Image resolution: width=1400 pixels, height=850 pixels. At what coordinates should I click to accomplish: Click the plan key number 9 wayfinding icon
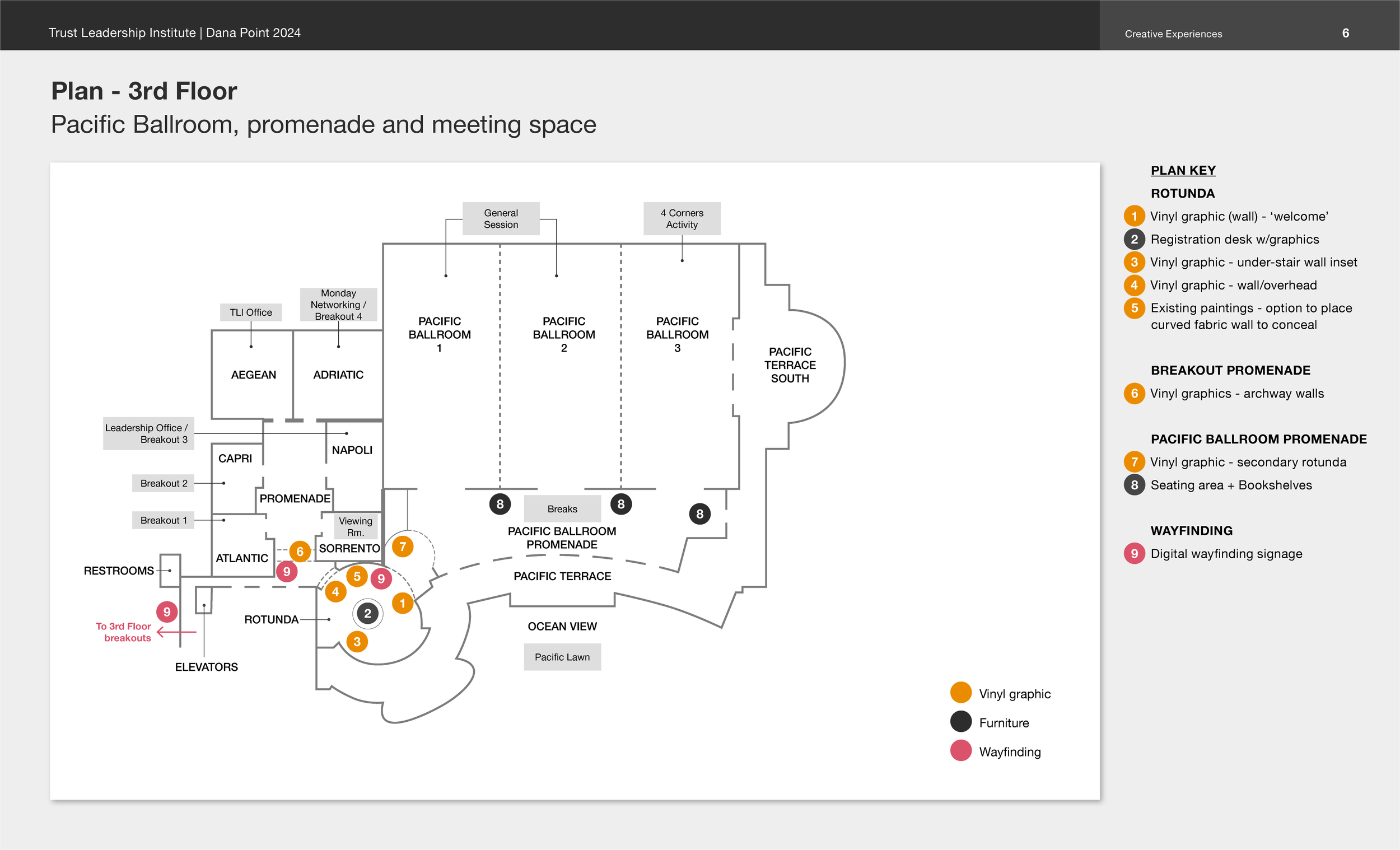click(x=1133, y=553)
